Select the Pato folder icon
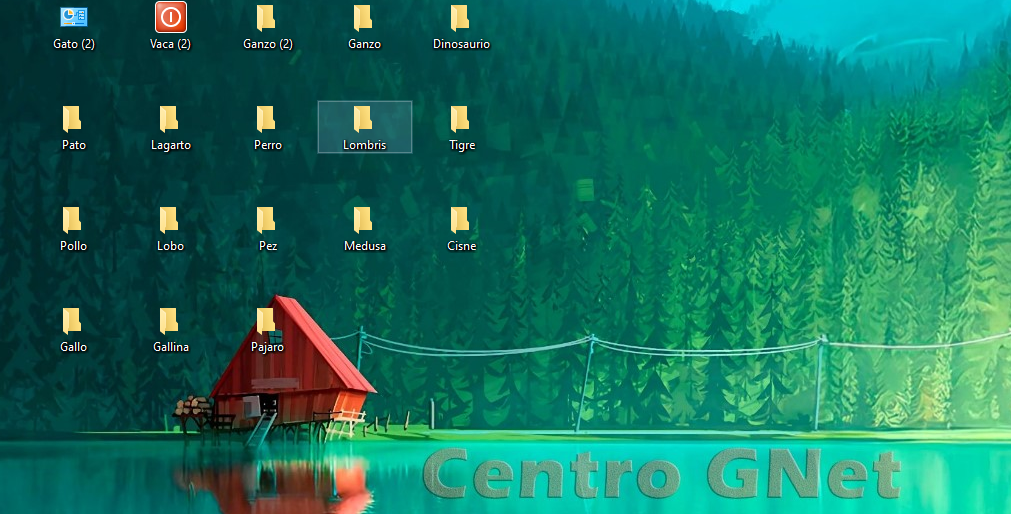This screenshot has height=514, width=1011. coord(72,119)
